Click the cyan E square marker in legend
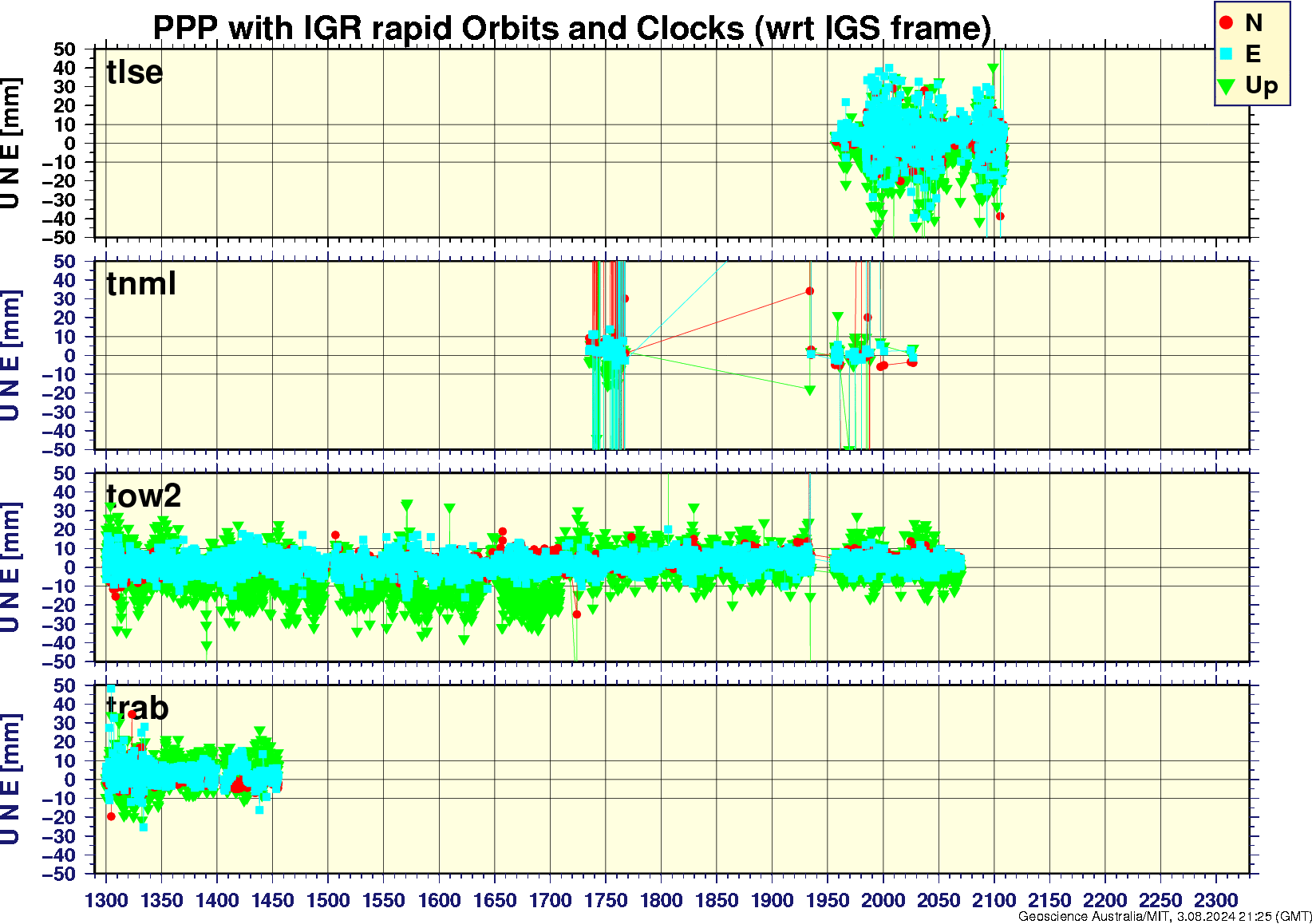Image resolution: width=1312 pixels, height=924 pixels. click(x=1227, y=54)
